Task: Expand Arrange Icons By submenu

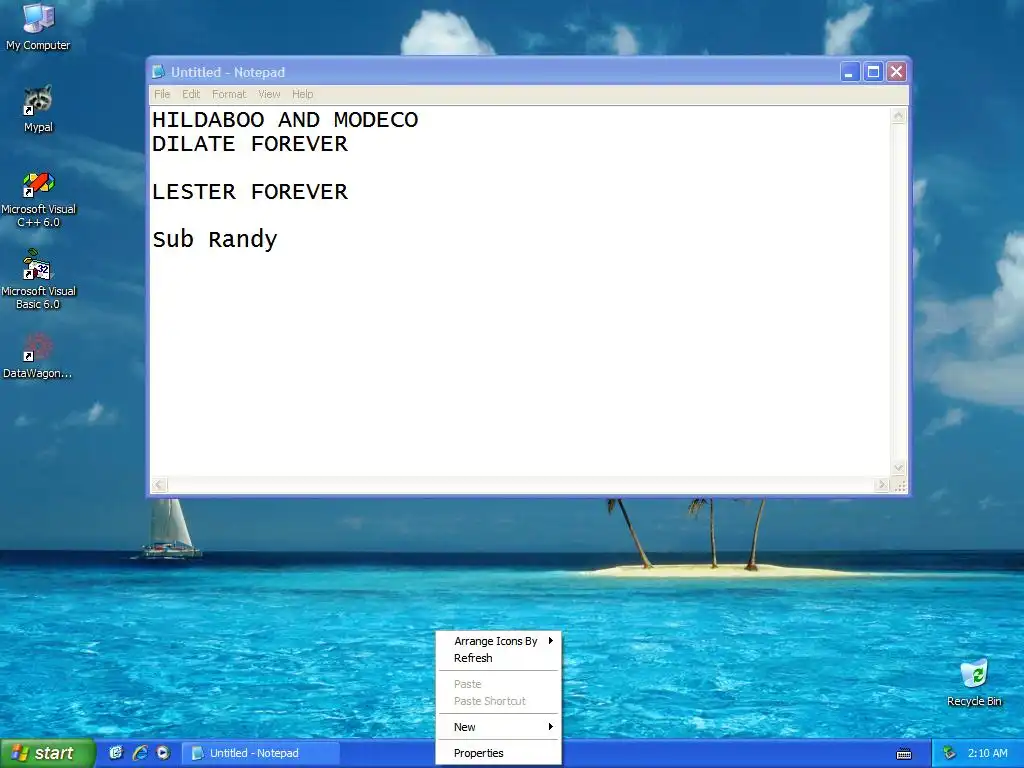Action: [x=498, y=641]
